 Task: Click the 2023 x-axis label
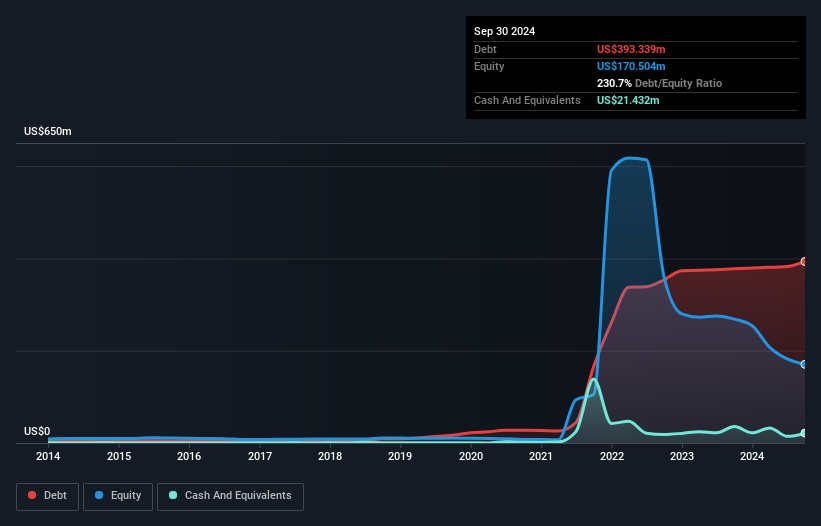point(682,456)
